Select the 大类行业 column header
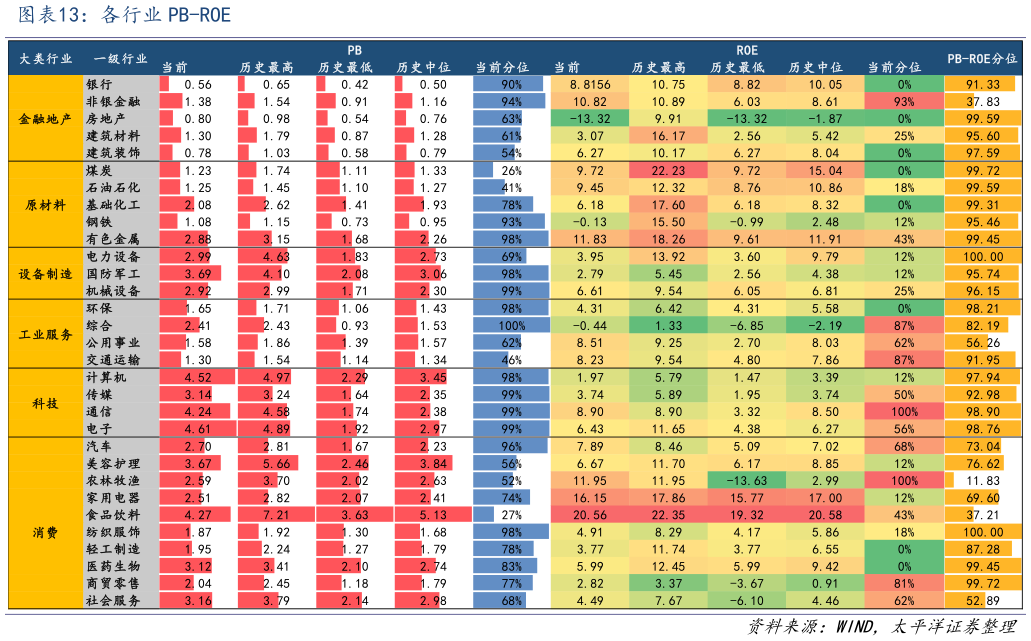Screen dimensions: 1031x641 (x=45, y=59)
